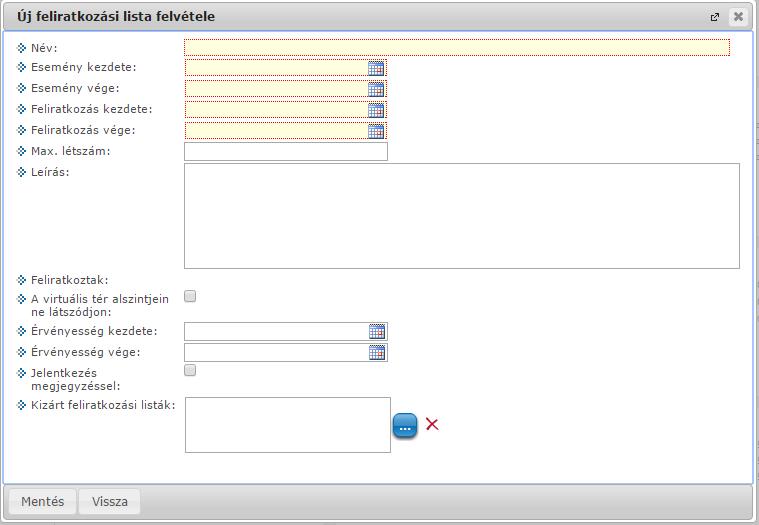Remove excluded list with the red X
Image resolution: width=759 pixels, height=525 pixels.
tap(432, 424)
